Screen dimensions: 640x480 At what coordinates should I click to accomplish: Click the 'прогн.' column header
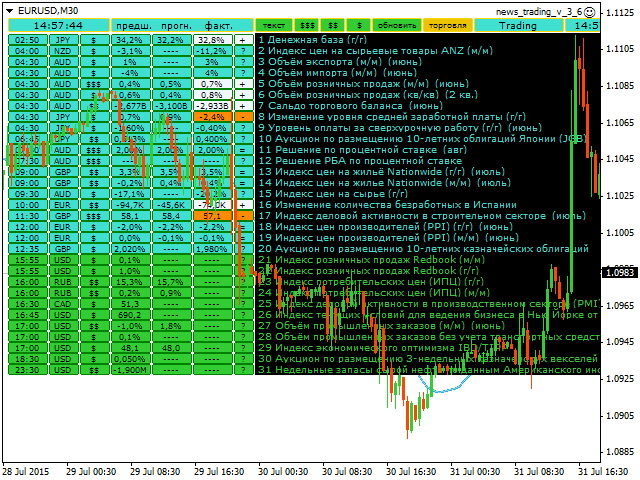tap(176, 26)
